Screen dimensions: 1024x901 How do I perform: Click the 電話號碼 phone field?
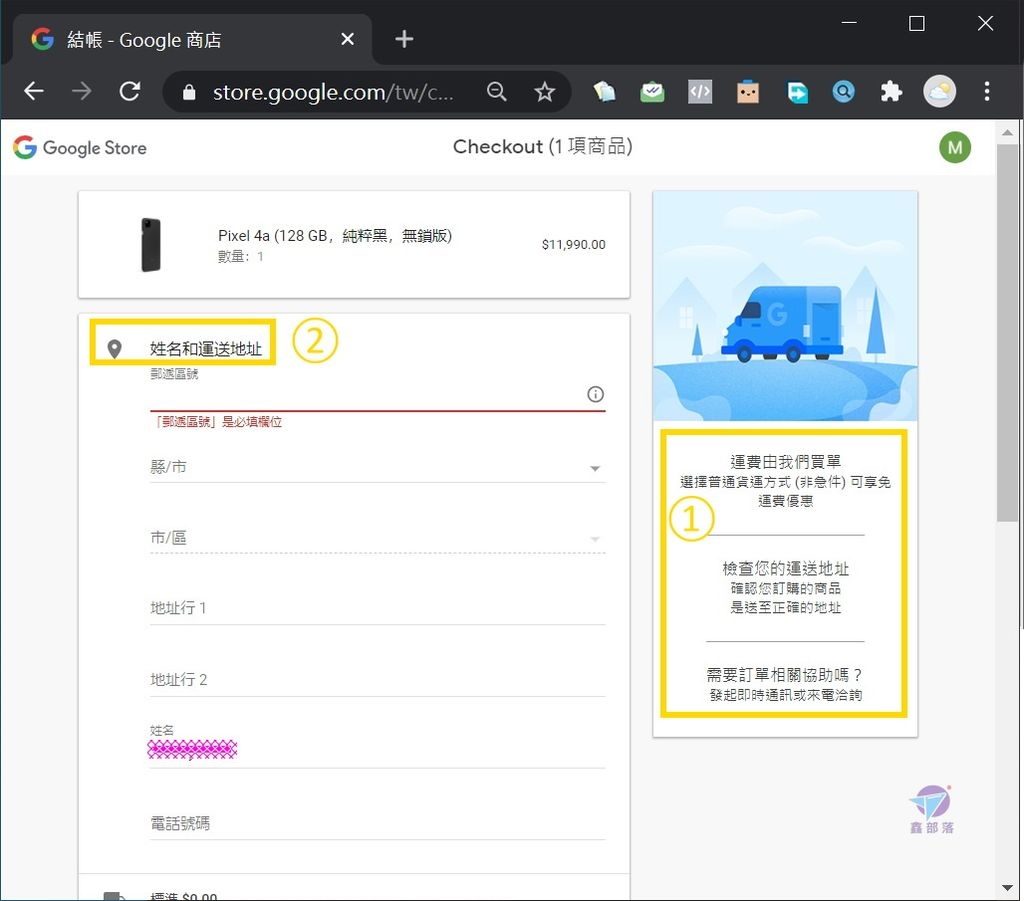coord(377,824)
